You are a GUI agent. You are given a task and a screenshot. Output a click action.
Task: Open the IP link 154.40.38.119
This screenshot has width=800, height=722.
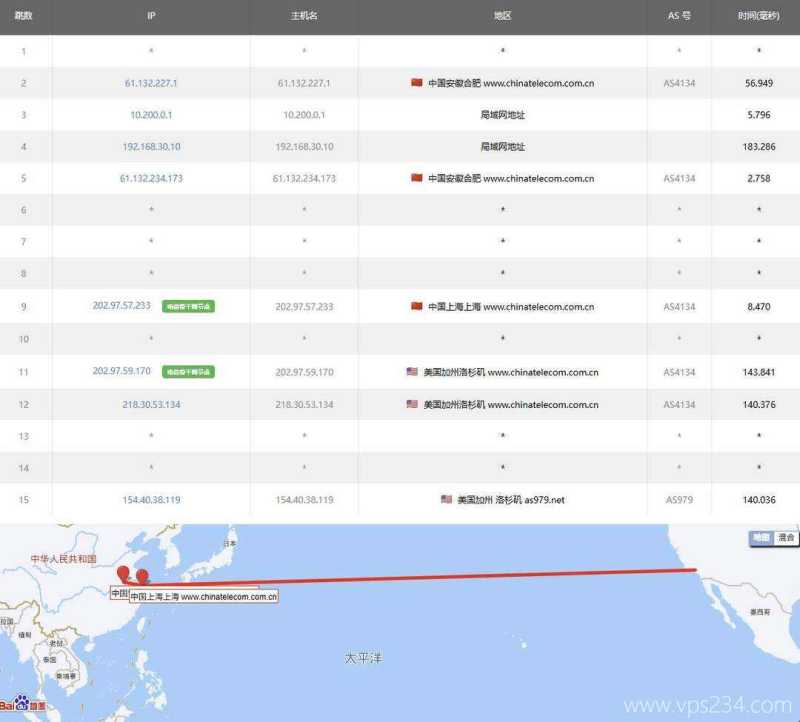151,499
